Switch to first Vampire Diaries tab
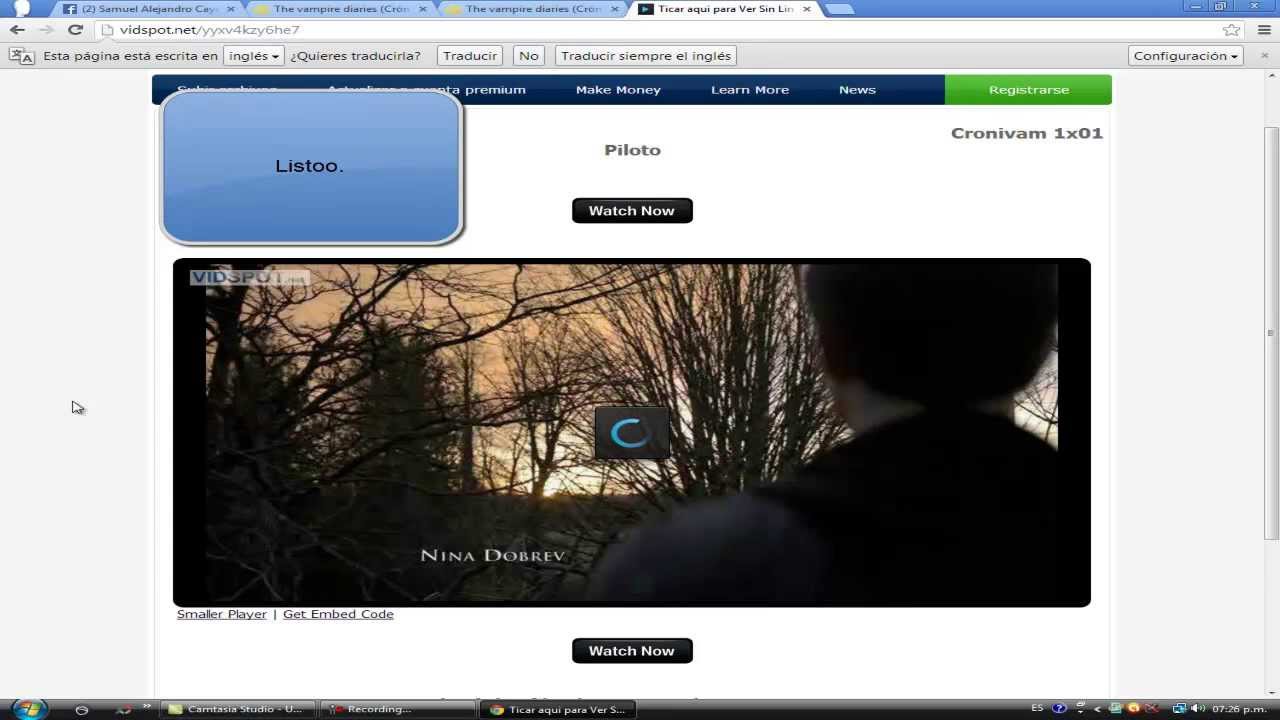The image size is (1280, 720). (340, 9)
